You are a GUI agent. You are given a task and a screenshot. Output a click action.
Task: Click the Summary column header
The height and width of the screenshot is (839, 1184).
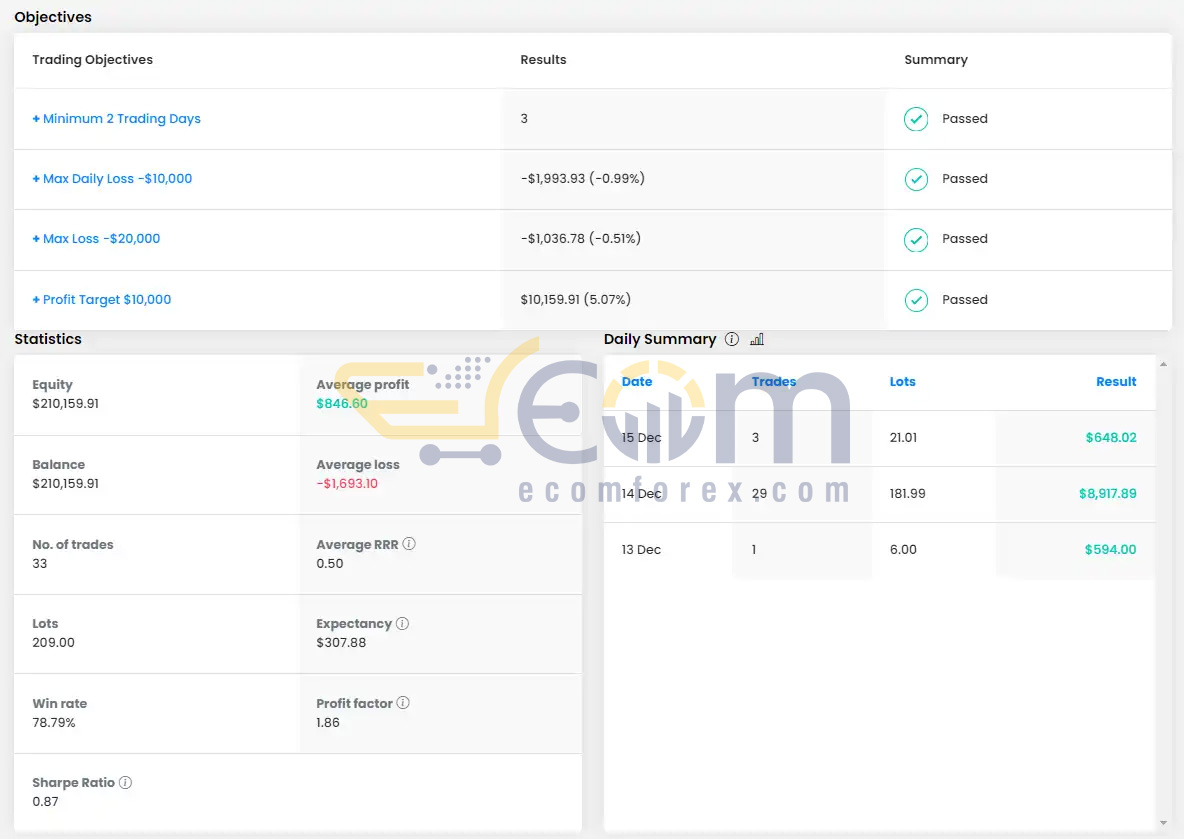[x=936, y=60]
